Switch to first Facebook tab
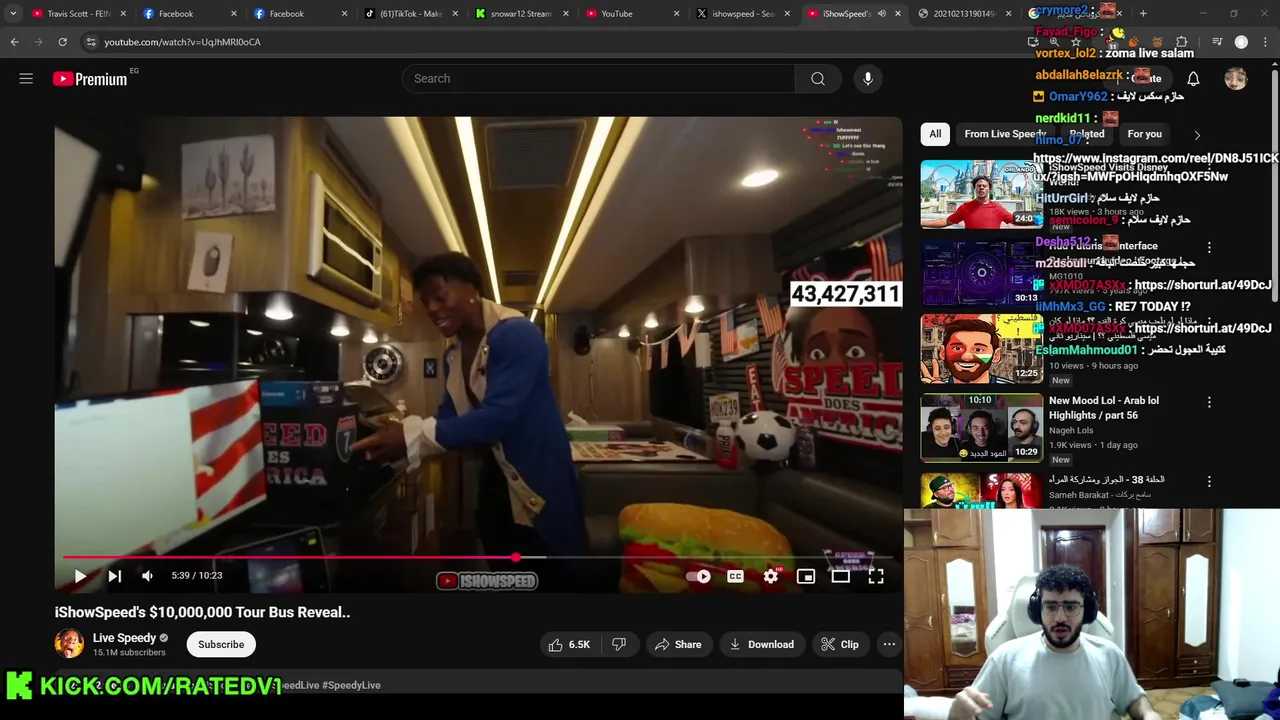 coord(190,14)
